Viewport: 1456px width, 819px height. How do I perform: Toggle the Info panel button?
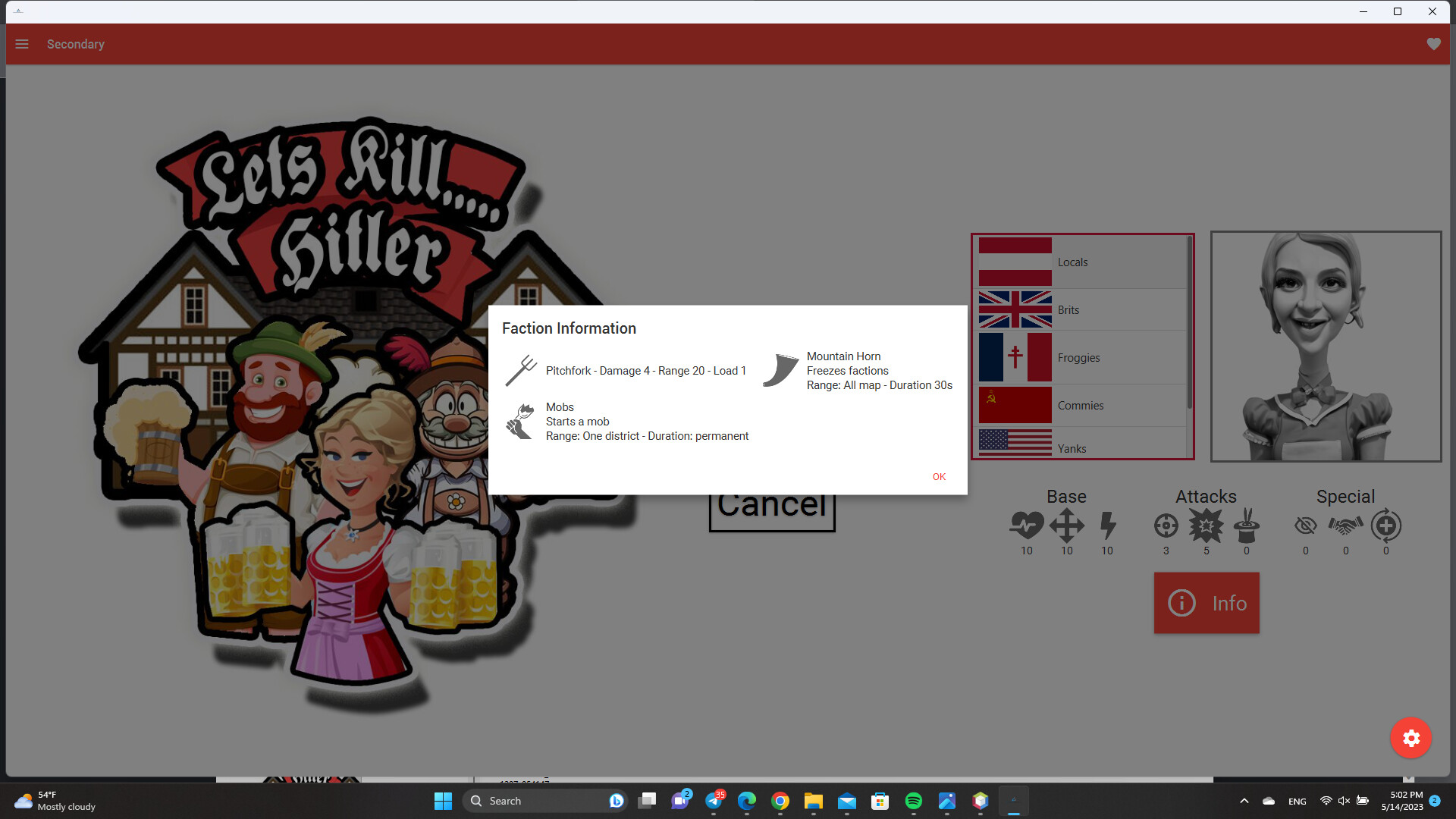tap(1206, 603)
